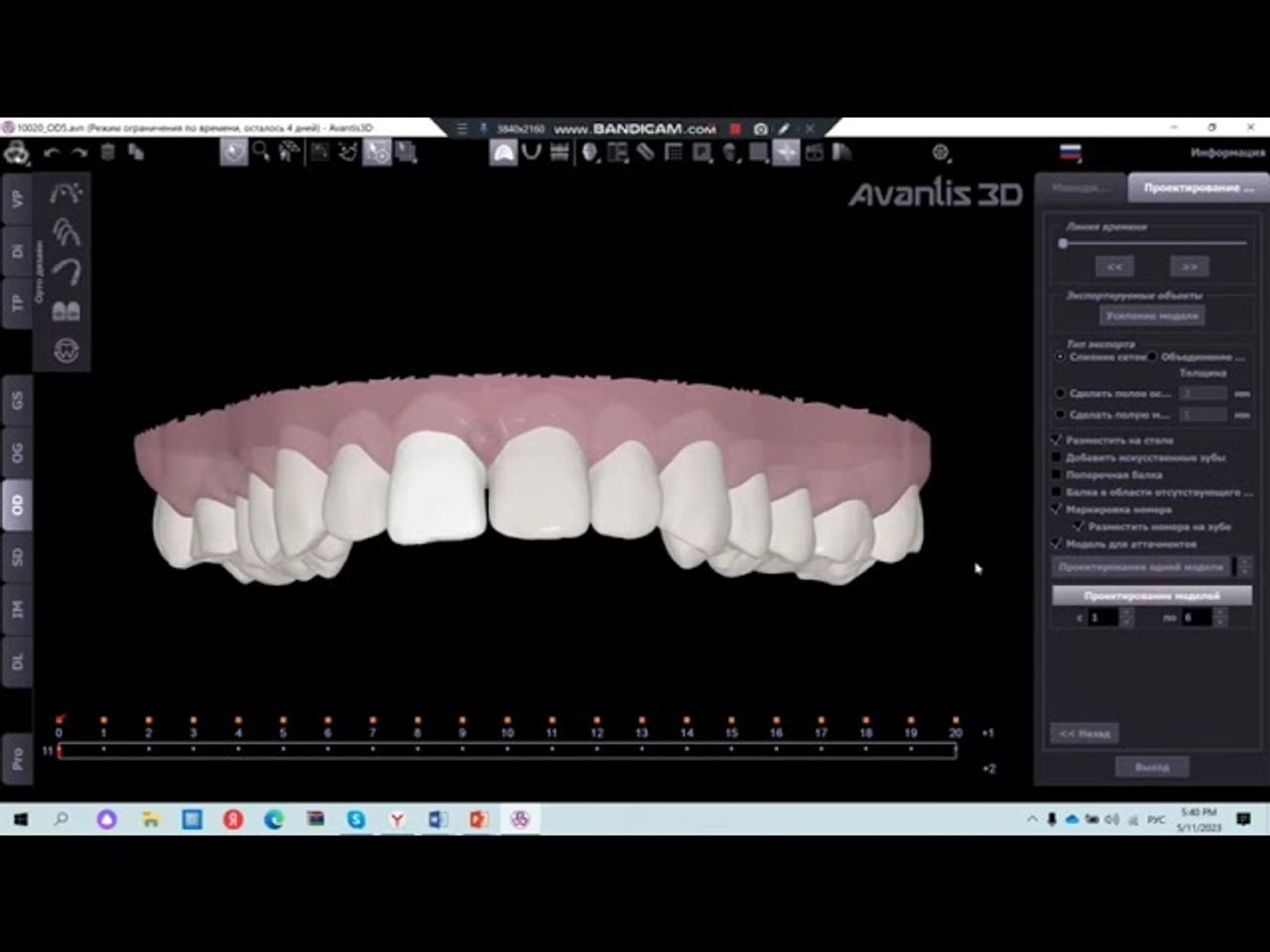Image resolution: width=1270 pixels, height=952 pixels.
Task: Open the Russian flag language dropdown
Action: [1071, 153]
